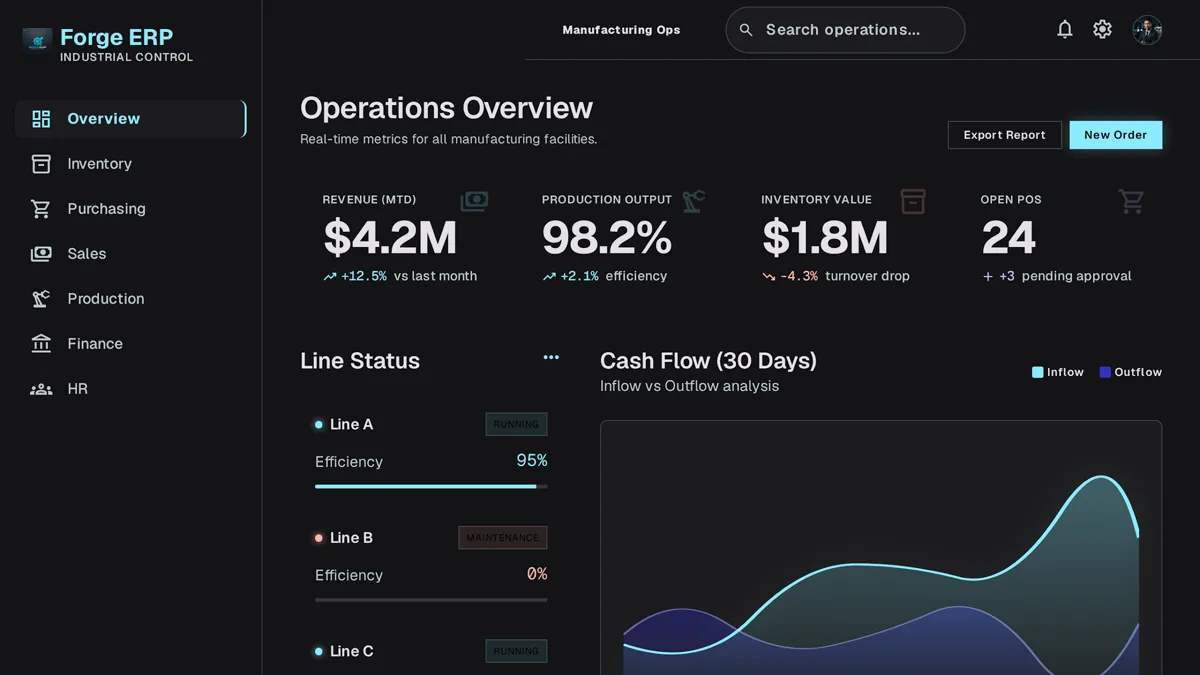This screenshot has width=1200, height=675.
Task: Click the HR people icon in sidebar
Action: tap(41, 389)
